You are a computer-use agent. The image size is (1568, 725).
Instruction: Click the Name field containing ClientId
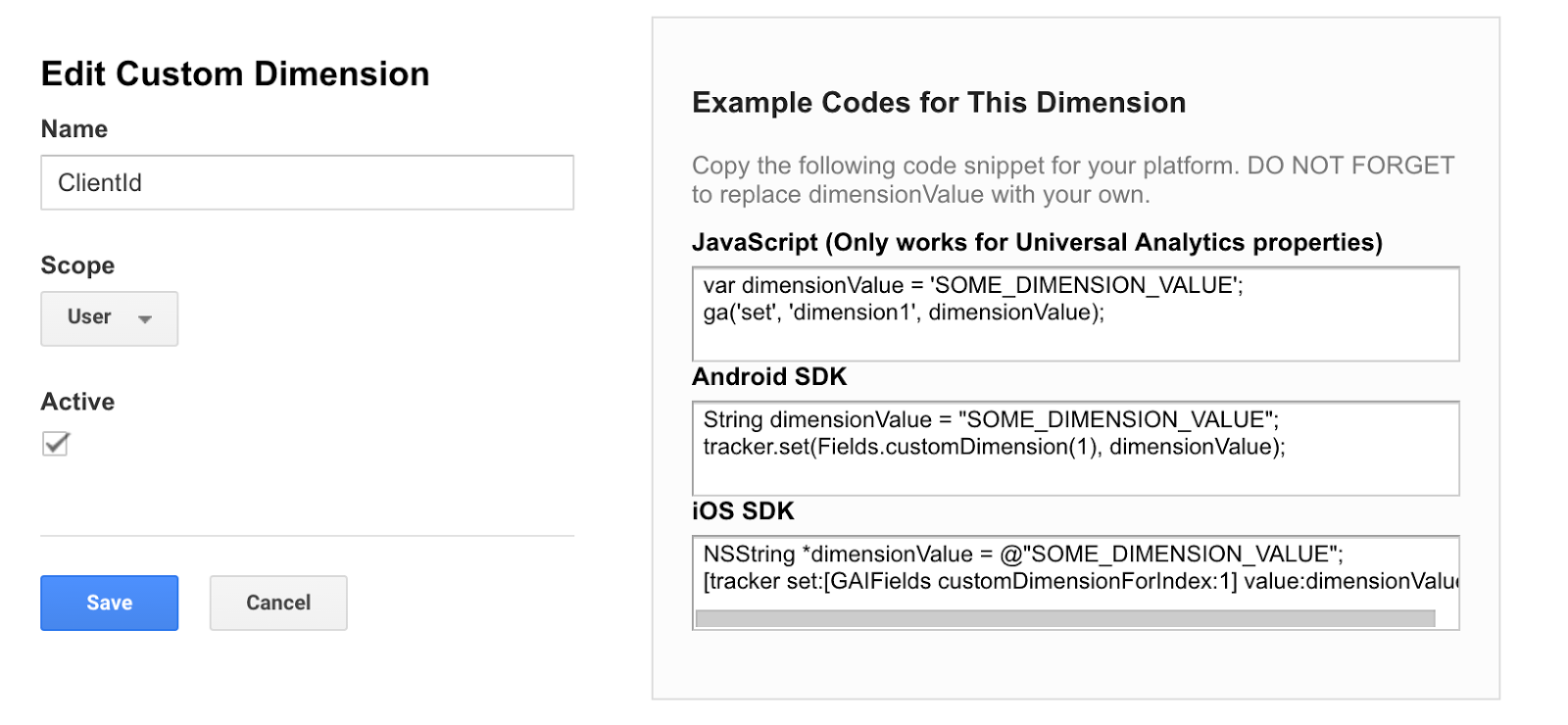coord(307,182)
